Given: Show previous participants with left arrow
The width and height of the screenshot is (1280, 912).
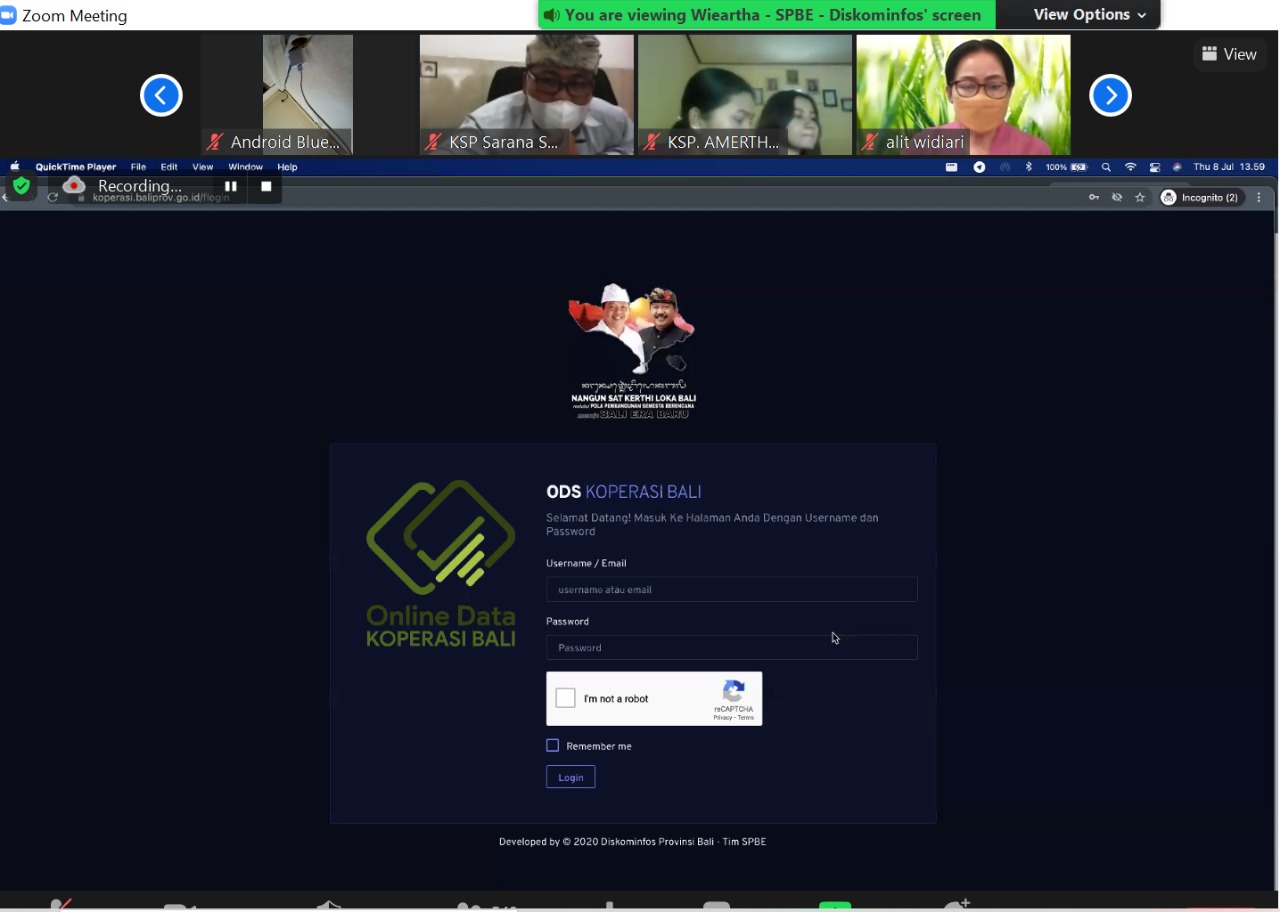Looking at the screenshot, I should 161,95.
